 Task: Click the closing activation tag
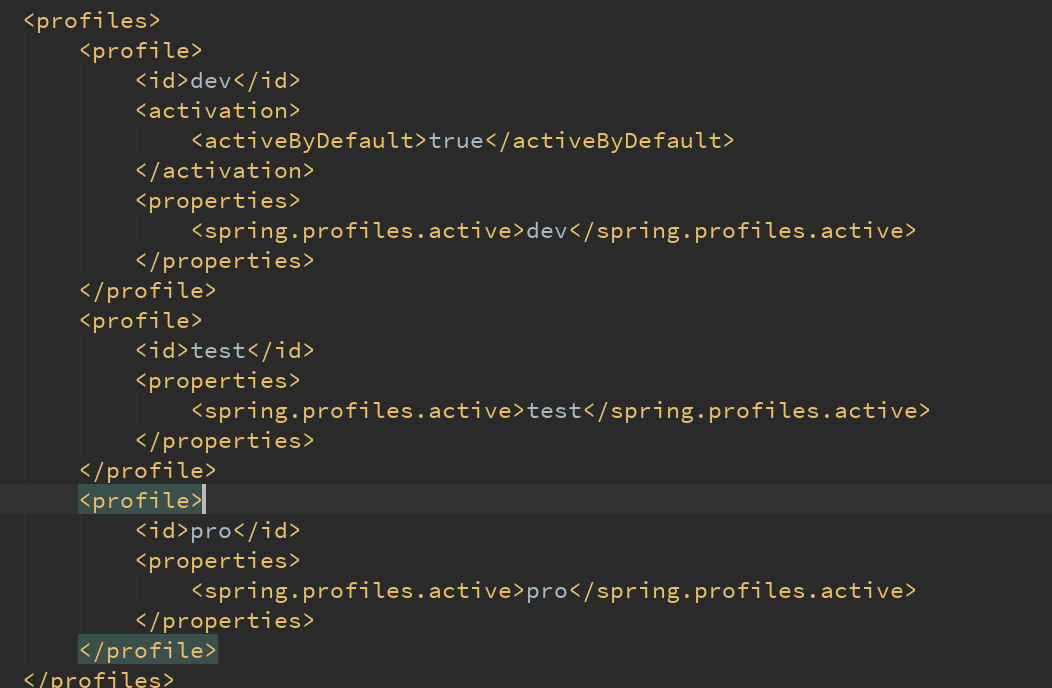click(224, 171)
